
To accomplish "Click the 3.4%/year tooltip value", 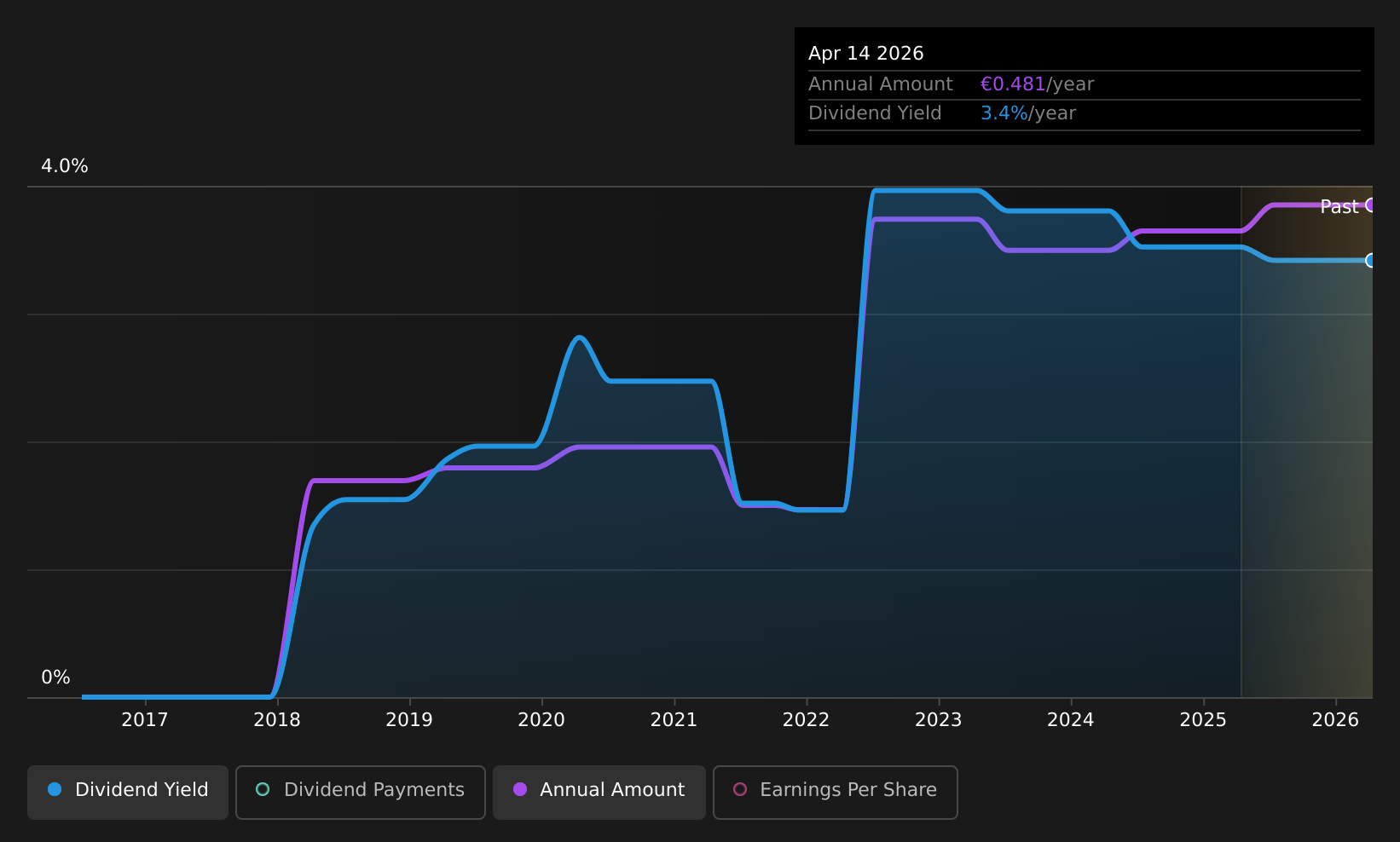I will click(x=1028, y=113).
